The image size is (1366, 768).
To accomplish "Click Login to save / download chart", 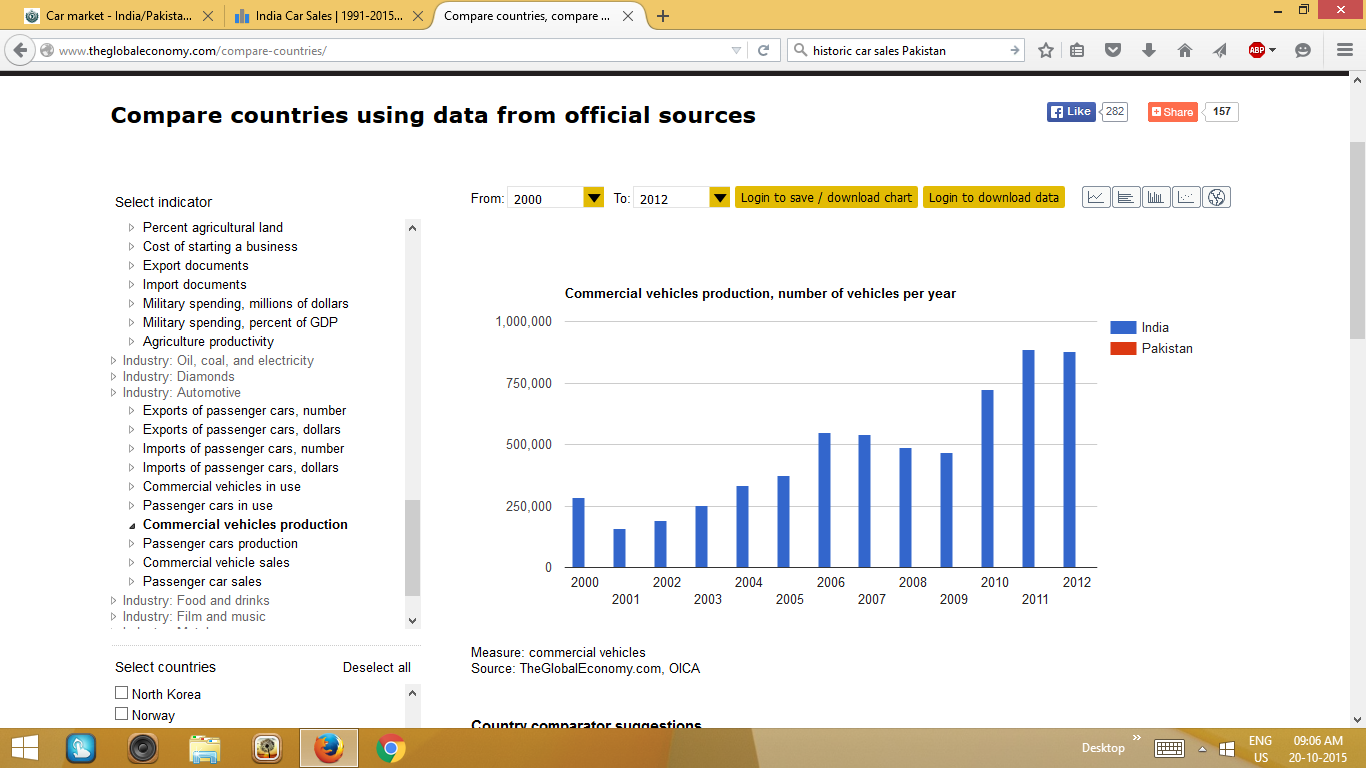I will (826, 197).
